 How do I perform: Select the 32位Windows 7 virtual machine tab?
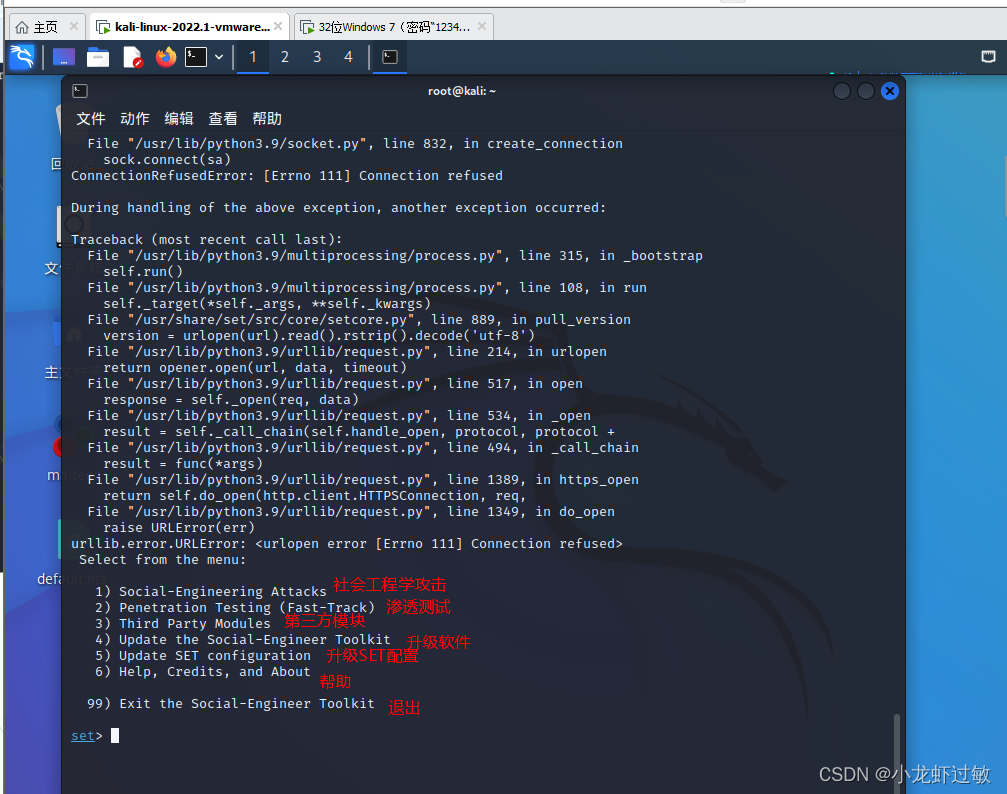point(390,26)
